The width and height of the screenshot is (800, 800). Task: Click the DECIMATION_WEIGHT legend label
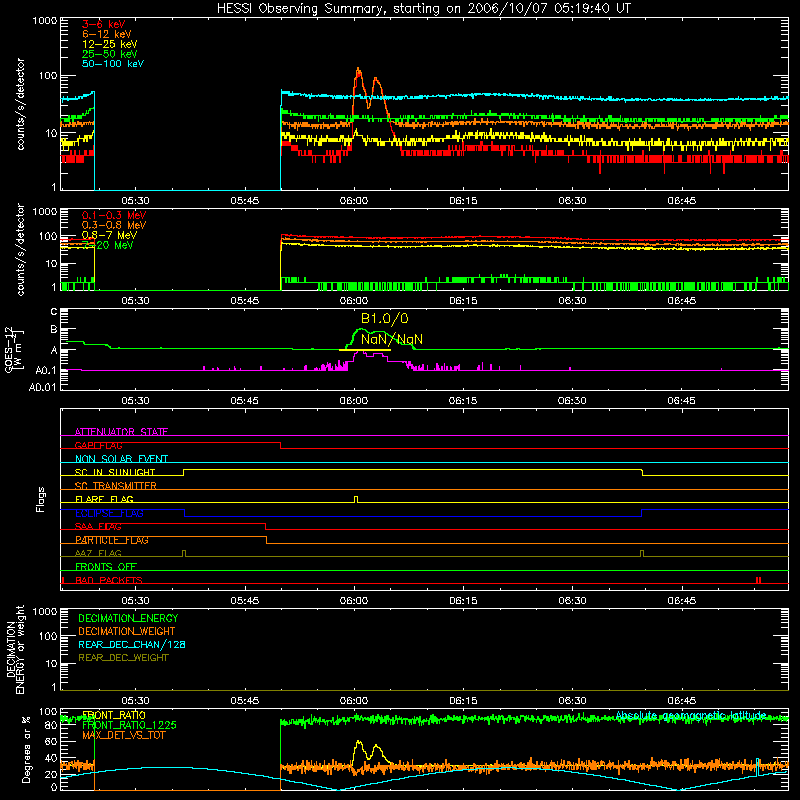click(x=127, y=631)
